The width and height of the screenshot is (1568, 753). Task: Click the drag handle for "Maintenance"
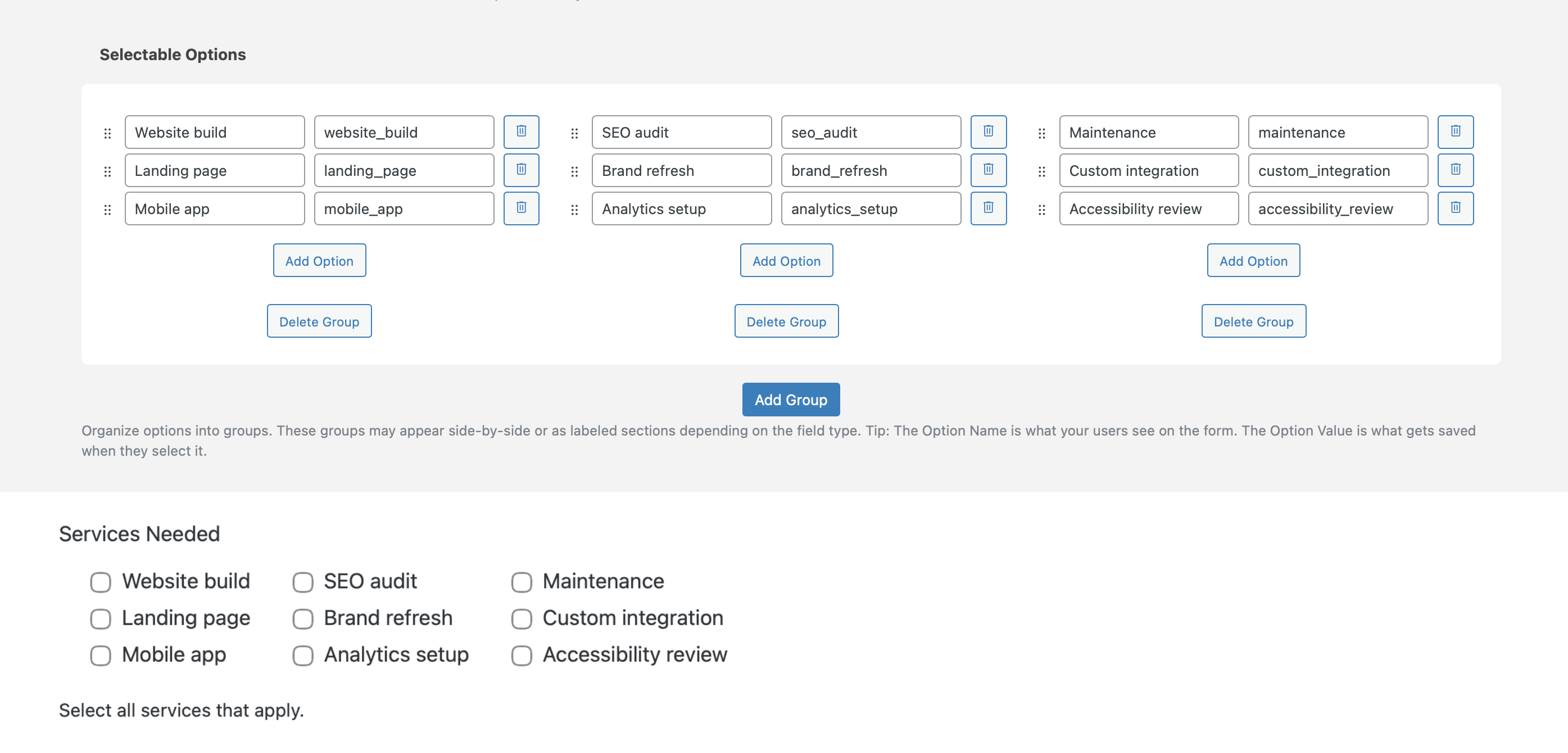(x=1042, y=131)
